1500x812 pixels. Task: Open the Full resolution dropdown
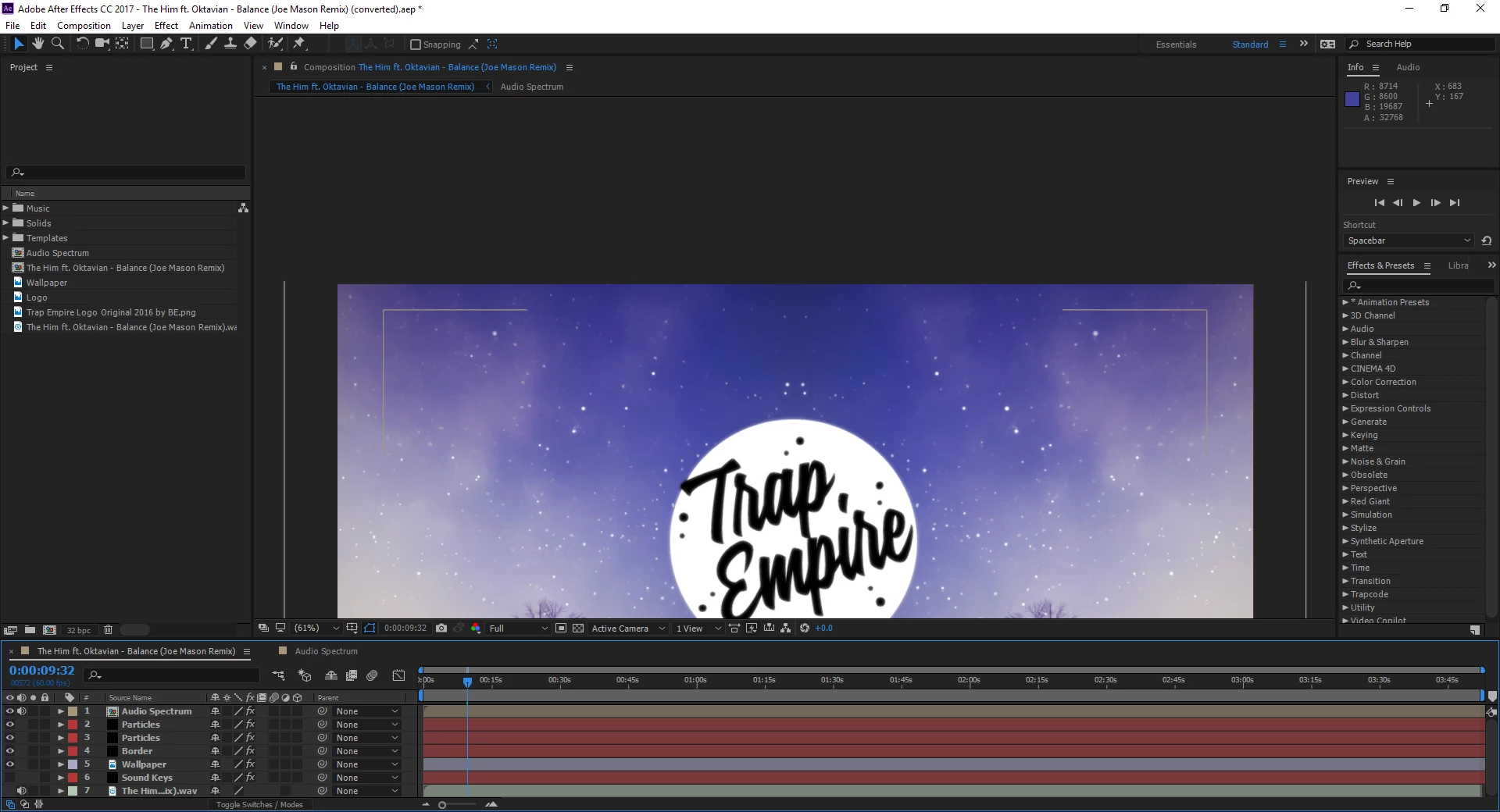tap(518, 628)
